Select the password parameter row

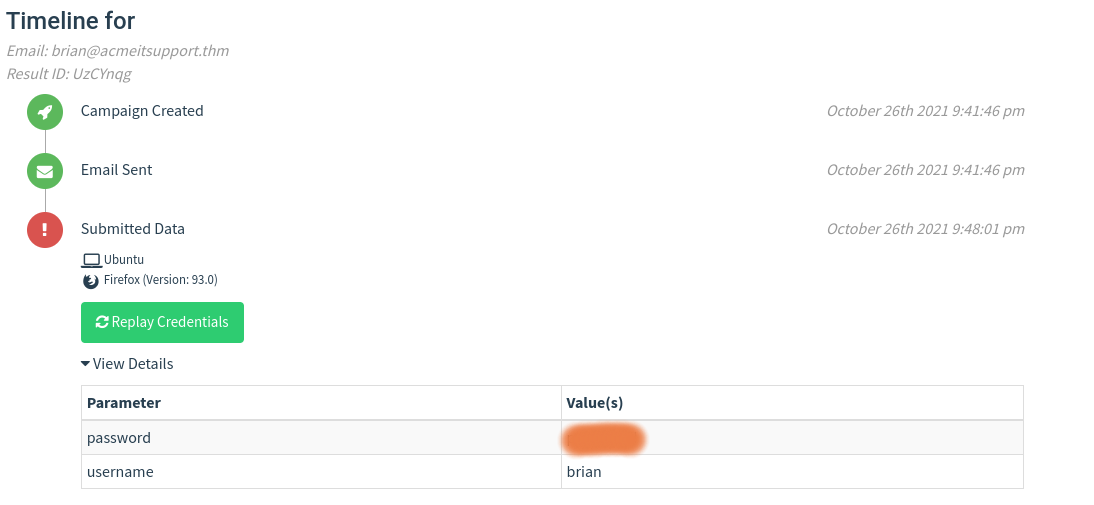(x=119, y=438)
